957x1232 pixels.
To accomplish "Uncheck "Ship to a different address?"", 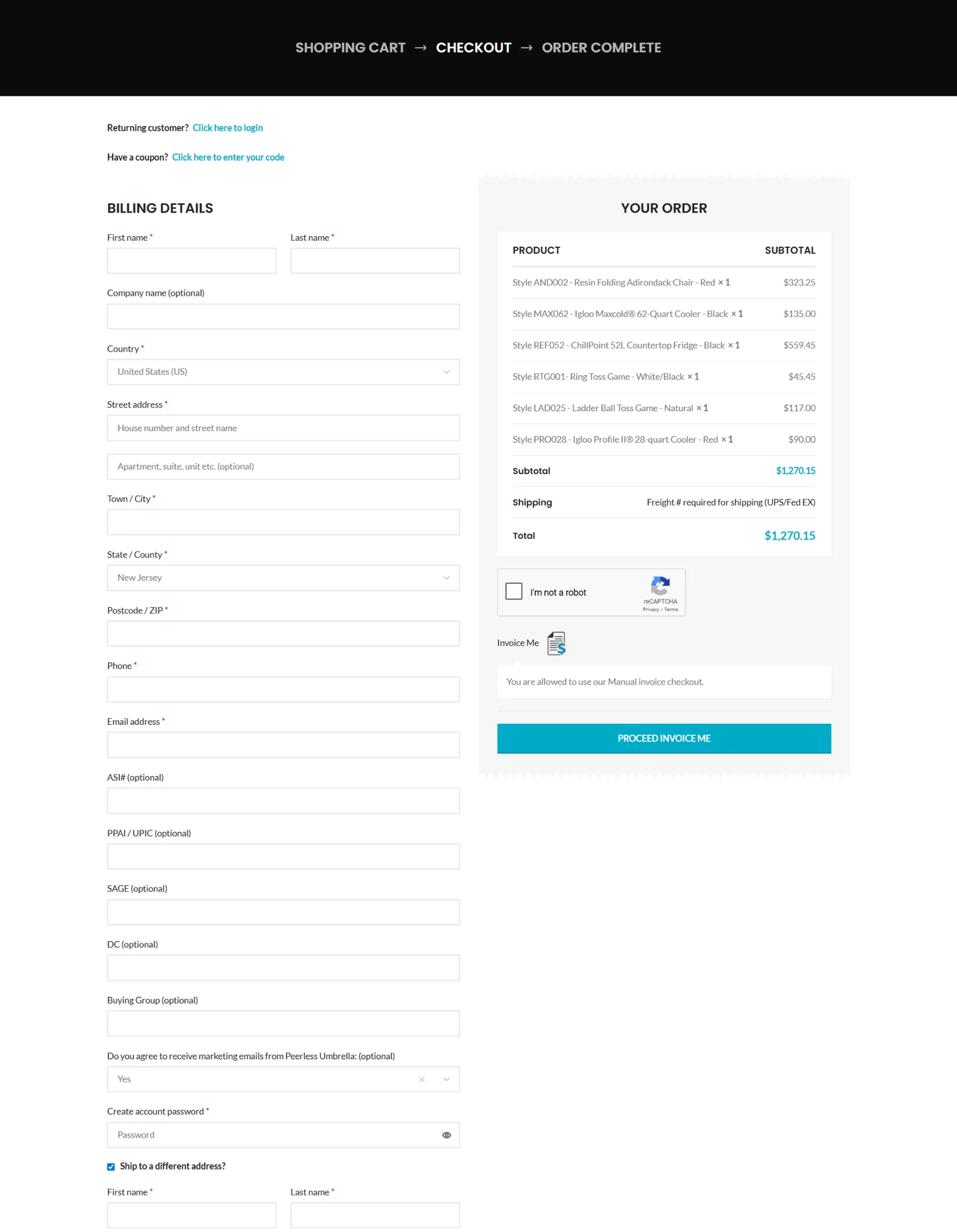I will [x=111, y=1167].
